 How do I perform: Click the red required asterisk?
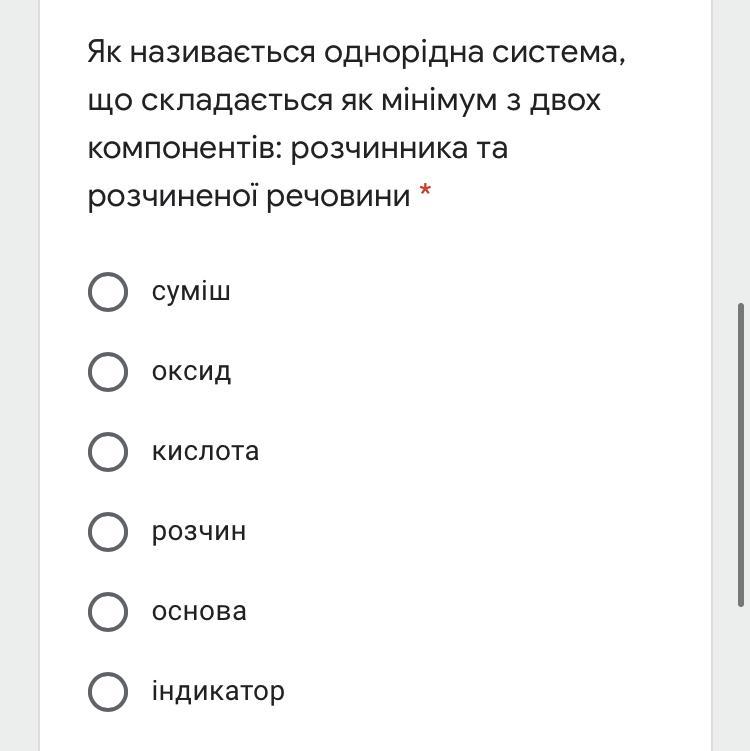tap(425, 191)
